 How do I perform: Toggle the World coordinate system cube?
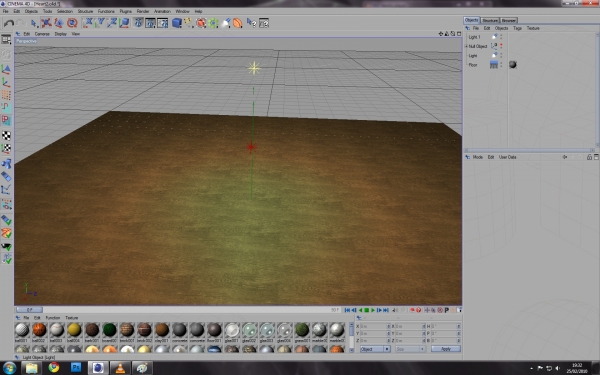[x=124, y=23]
